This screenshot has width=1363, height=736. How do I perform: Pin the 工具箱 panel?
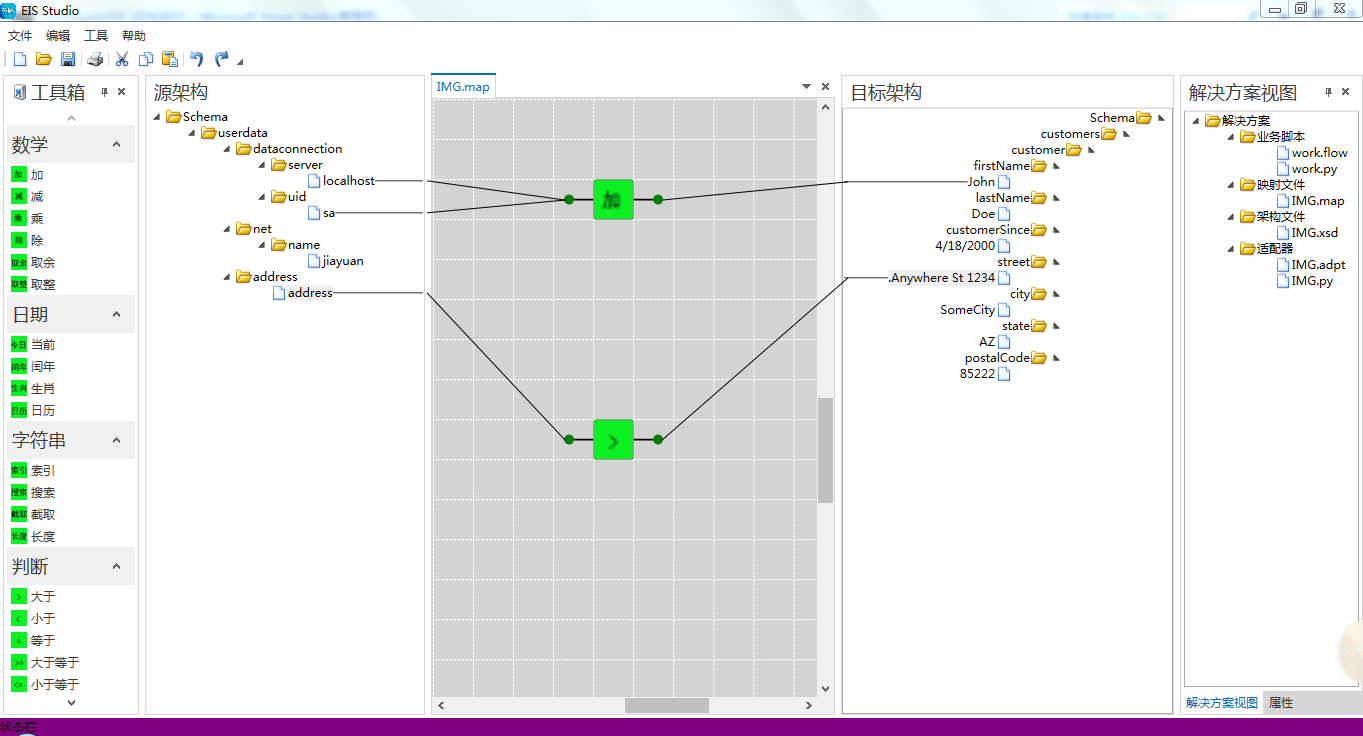tap(104, 92)
